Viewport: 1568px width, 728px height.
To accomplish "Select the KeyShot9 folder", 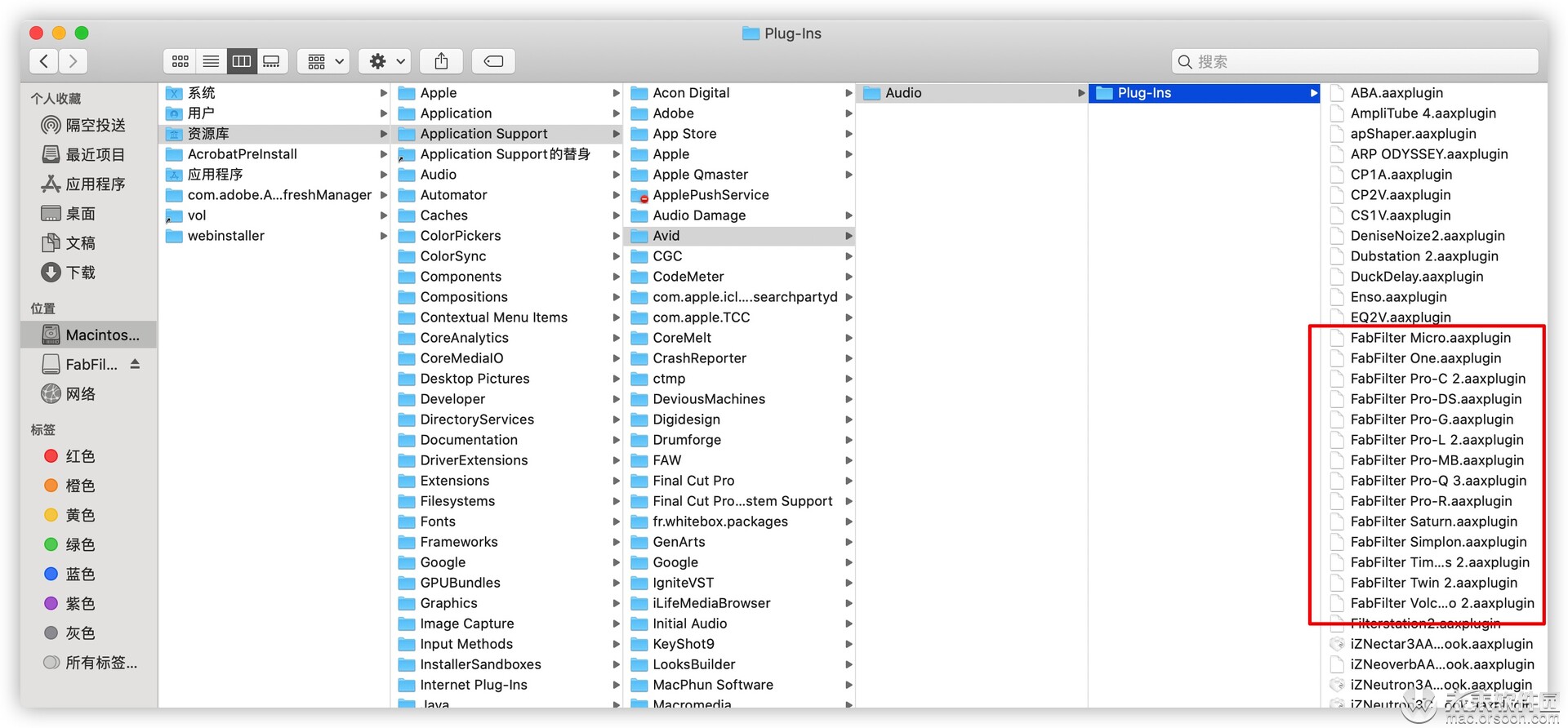I will [x=741, y=644].
